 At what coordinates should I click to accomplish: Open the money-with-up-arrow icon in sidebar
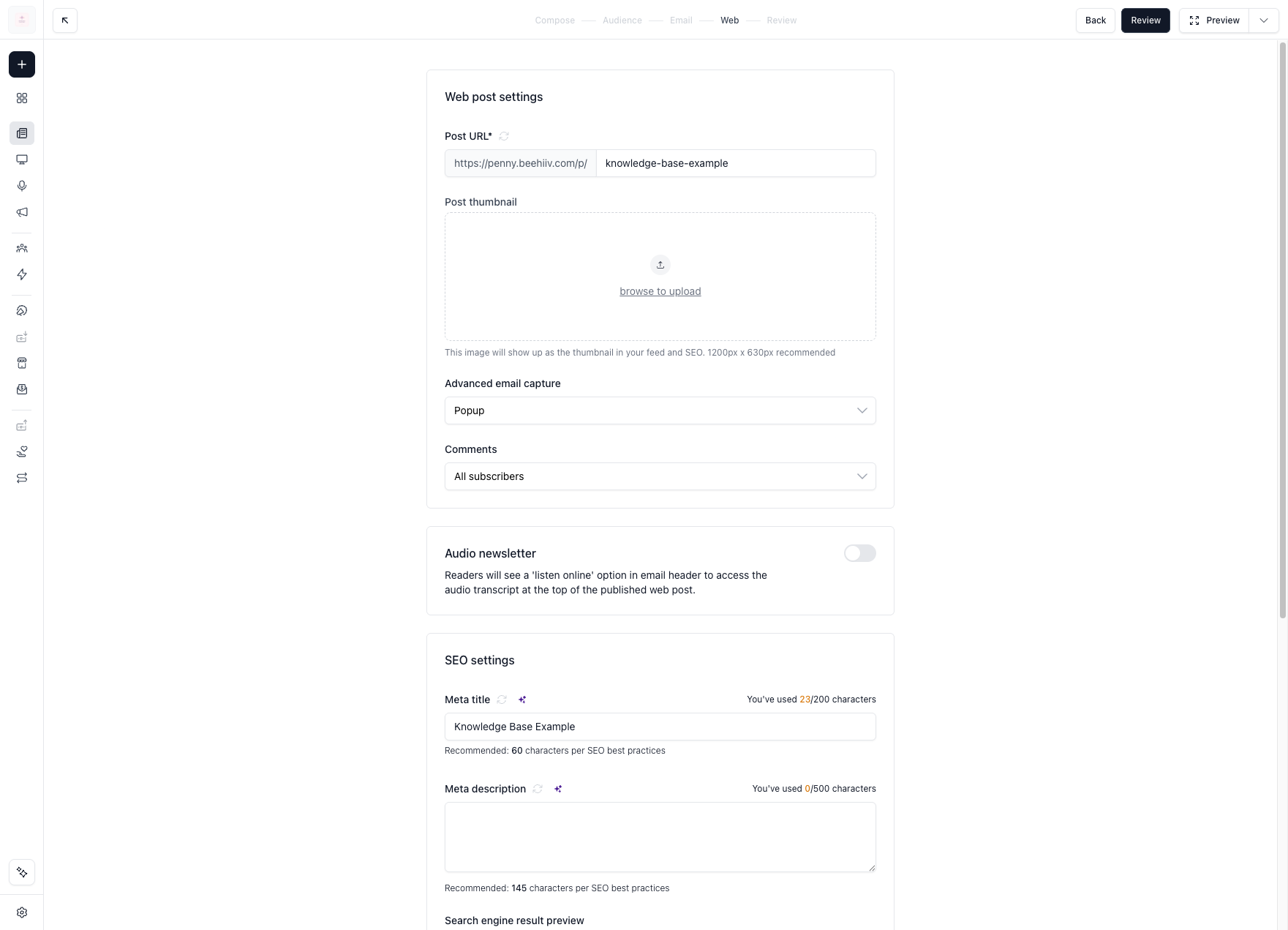(x=22, y=425)
